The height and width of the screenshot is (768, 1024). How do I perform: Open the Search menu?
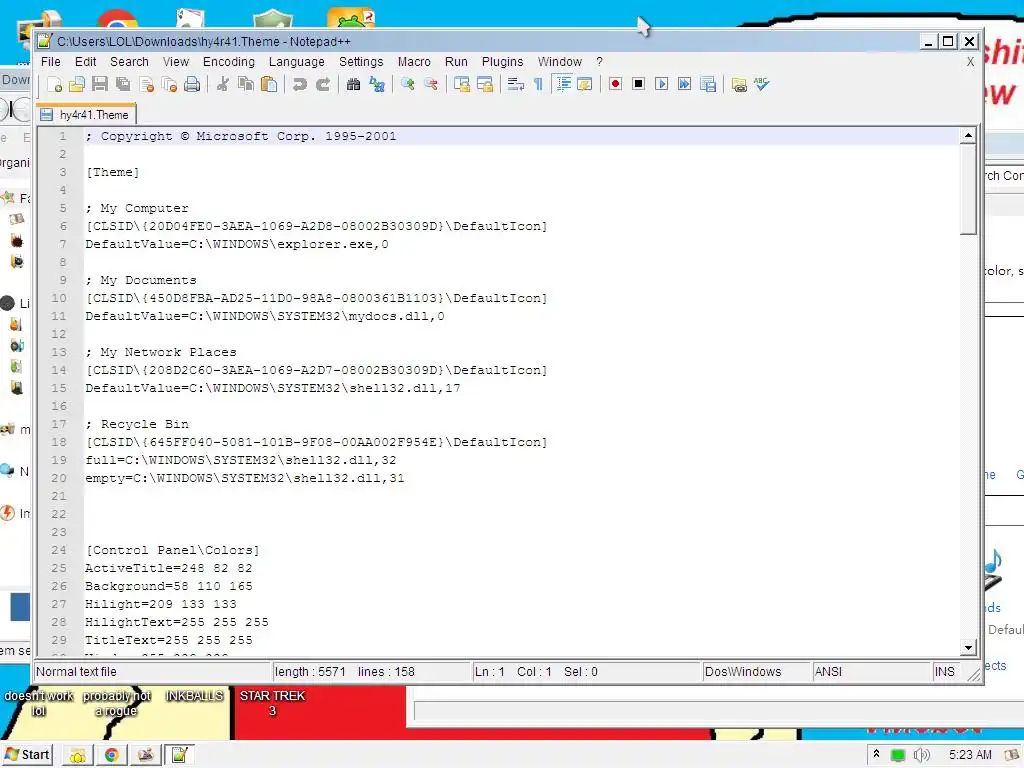(129, 61)
